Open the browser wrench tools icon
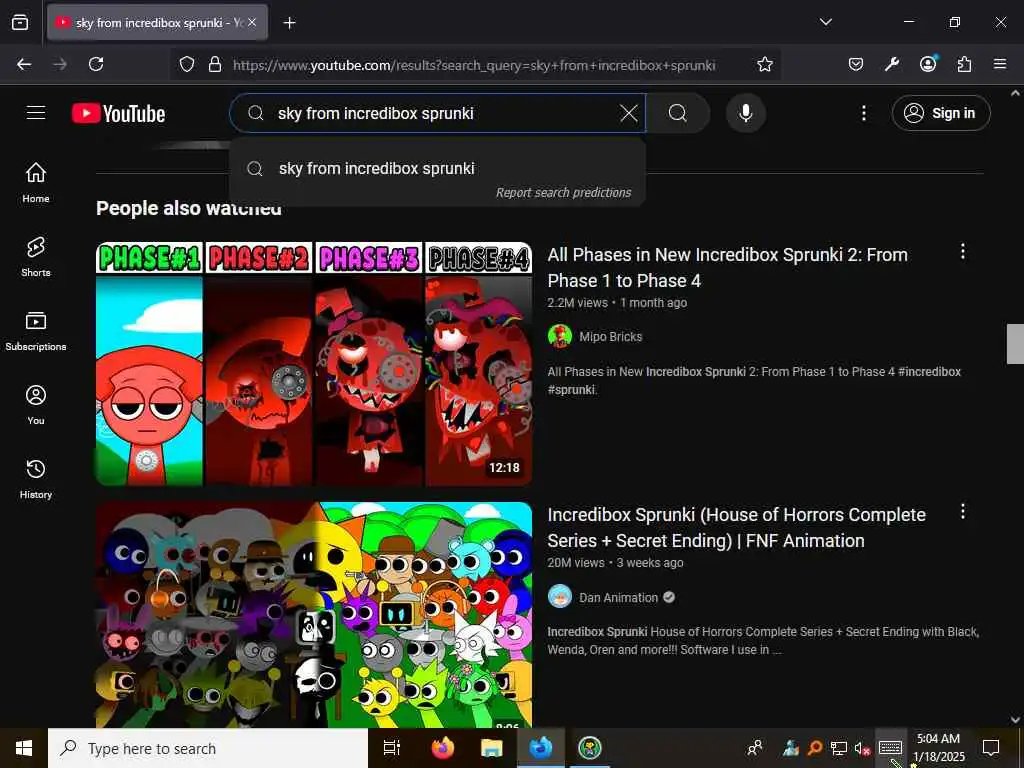1024x768 pixels. click(x=891, y=64)
